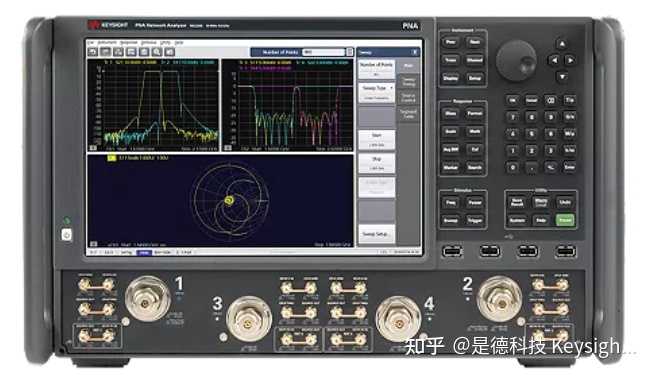Push the Undo utility key
The height and width of the screenshot is (378, 653).
pos(565,202)
